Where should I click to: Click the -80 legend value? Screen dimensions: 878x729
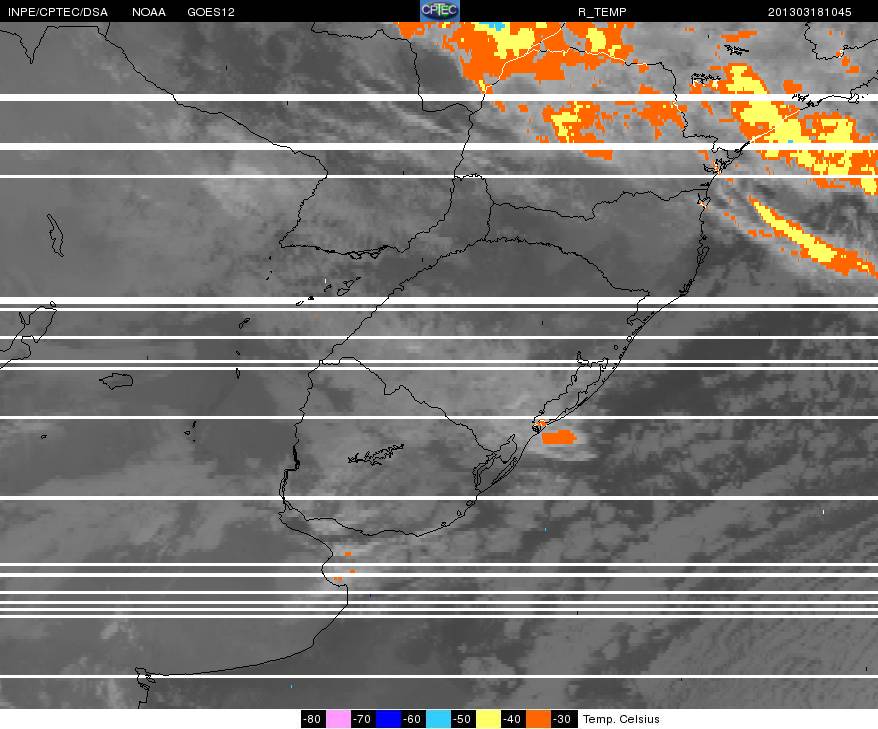(x=313, y=719)
